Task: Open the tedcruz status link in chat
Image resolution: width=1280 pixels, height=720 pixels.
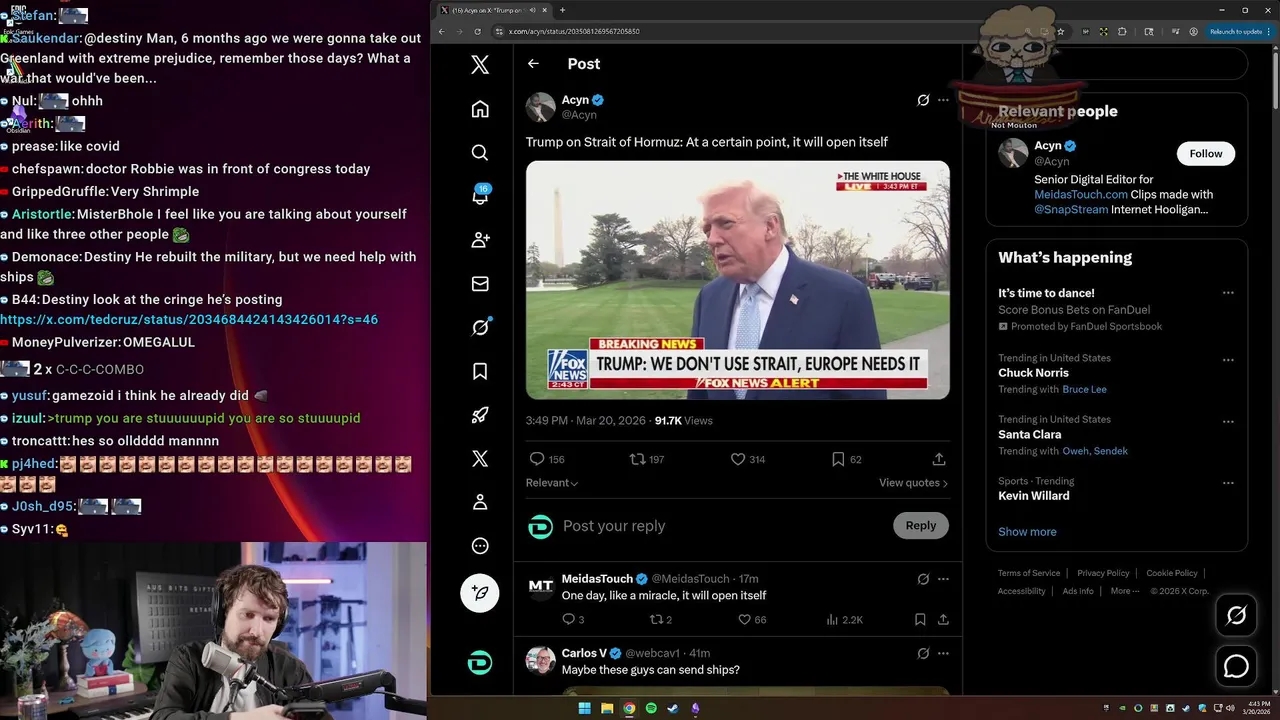Action: pos(189,320)
